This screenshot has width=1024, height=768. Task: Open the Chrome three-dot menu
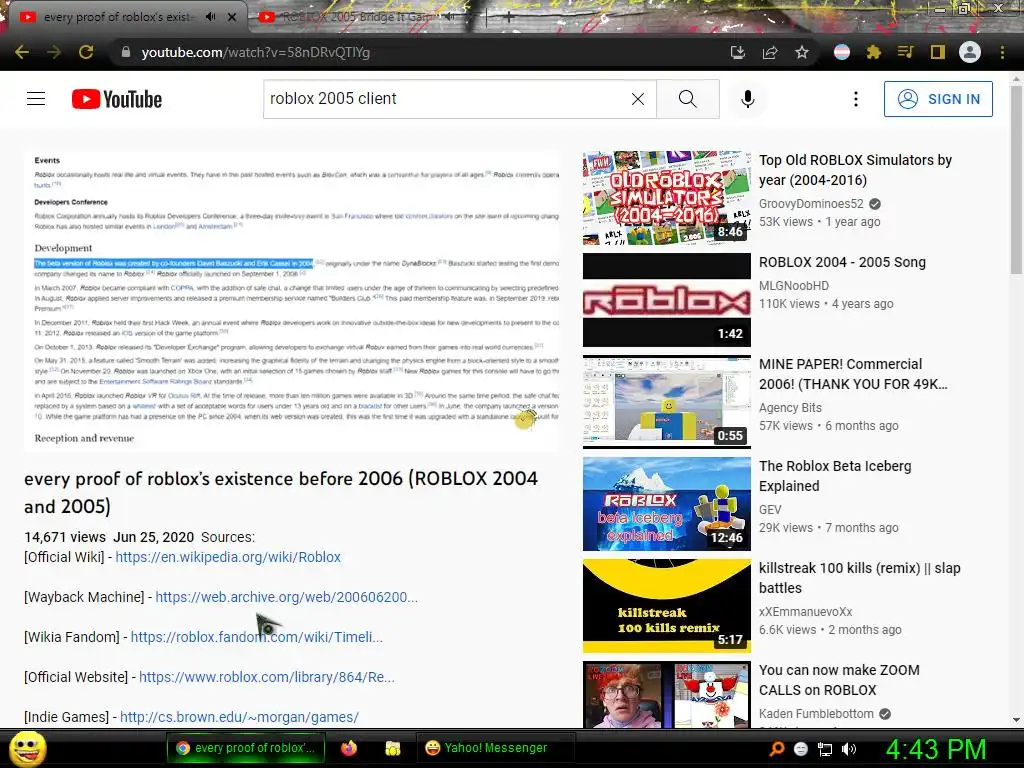coord(1002,52)
